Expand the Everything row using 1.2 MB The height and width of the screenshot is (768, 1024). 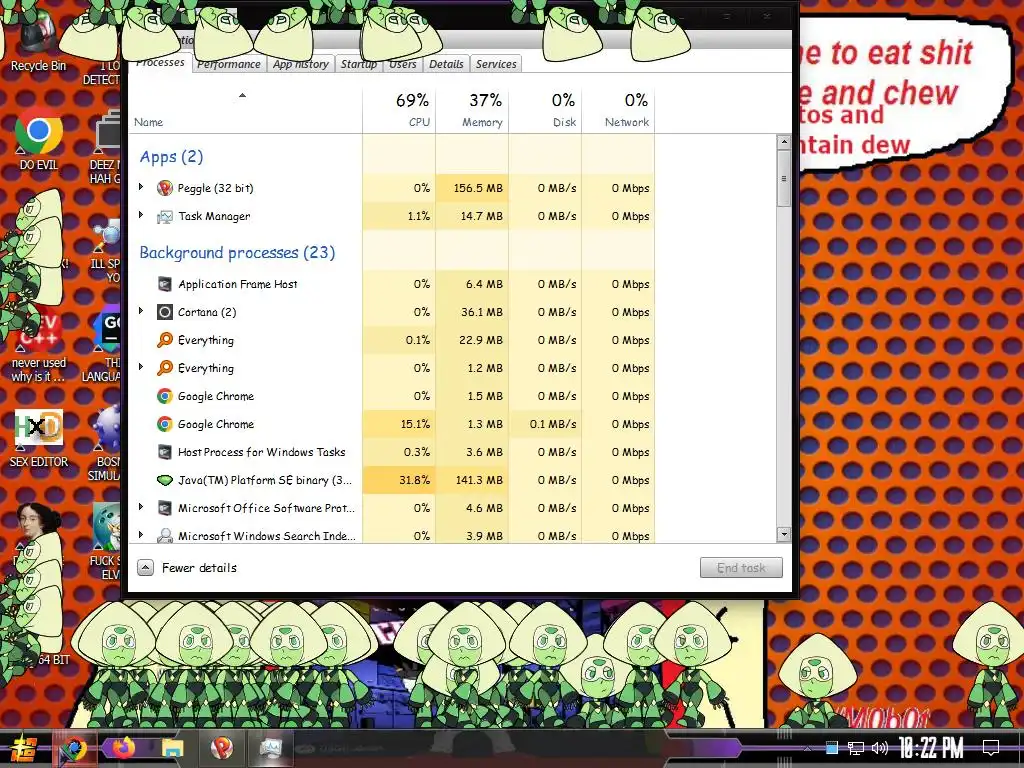click(141, 367)
